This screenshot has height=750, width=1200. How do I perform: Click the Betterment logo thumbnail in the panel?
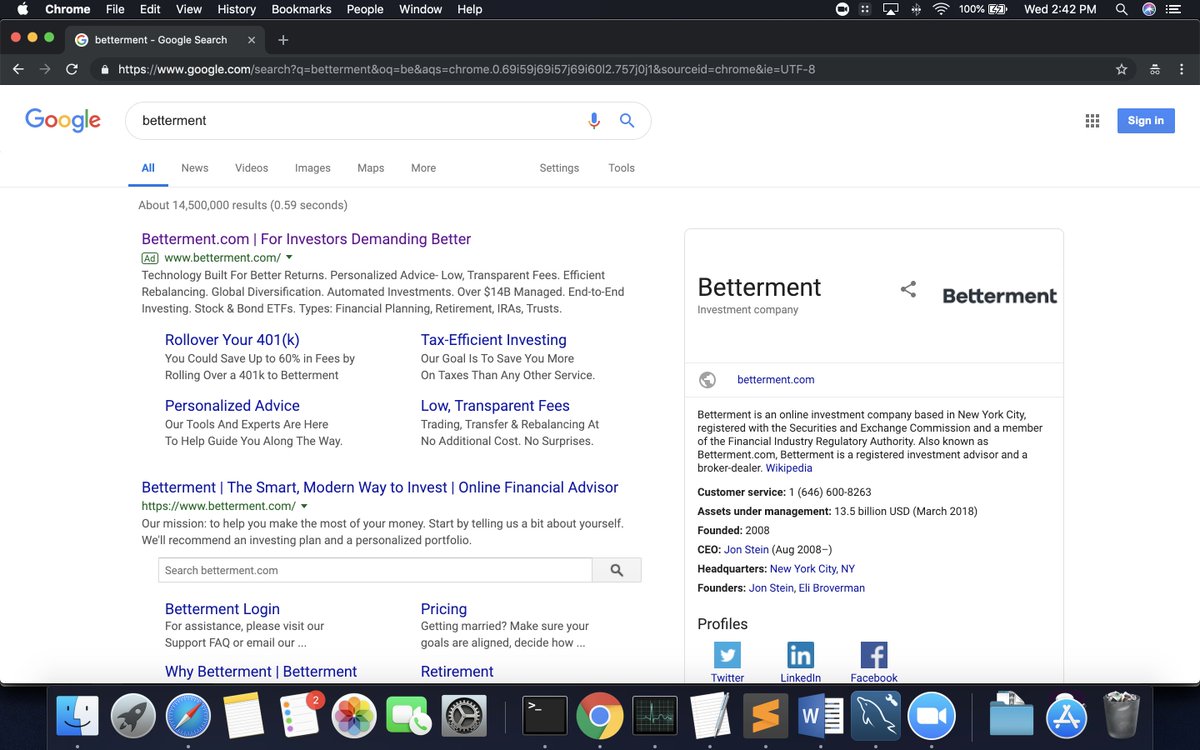pyautogui.click(x=999, y=296)
